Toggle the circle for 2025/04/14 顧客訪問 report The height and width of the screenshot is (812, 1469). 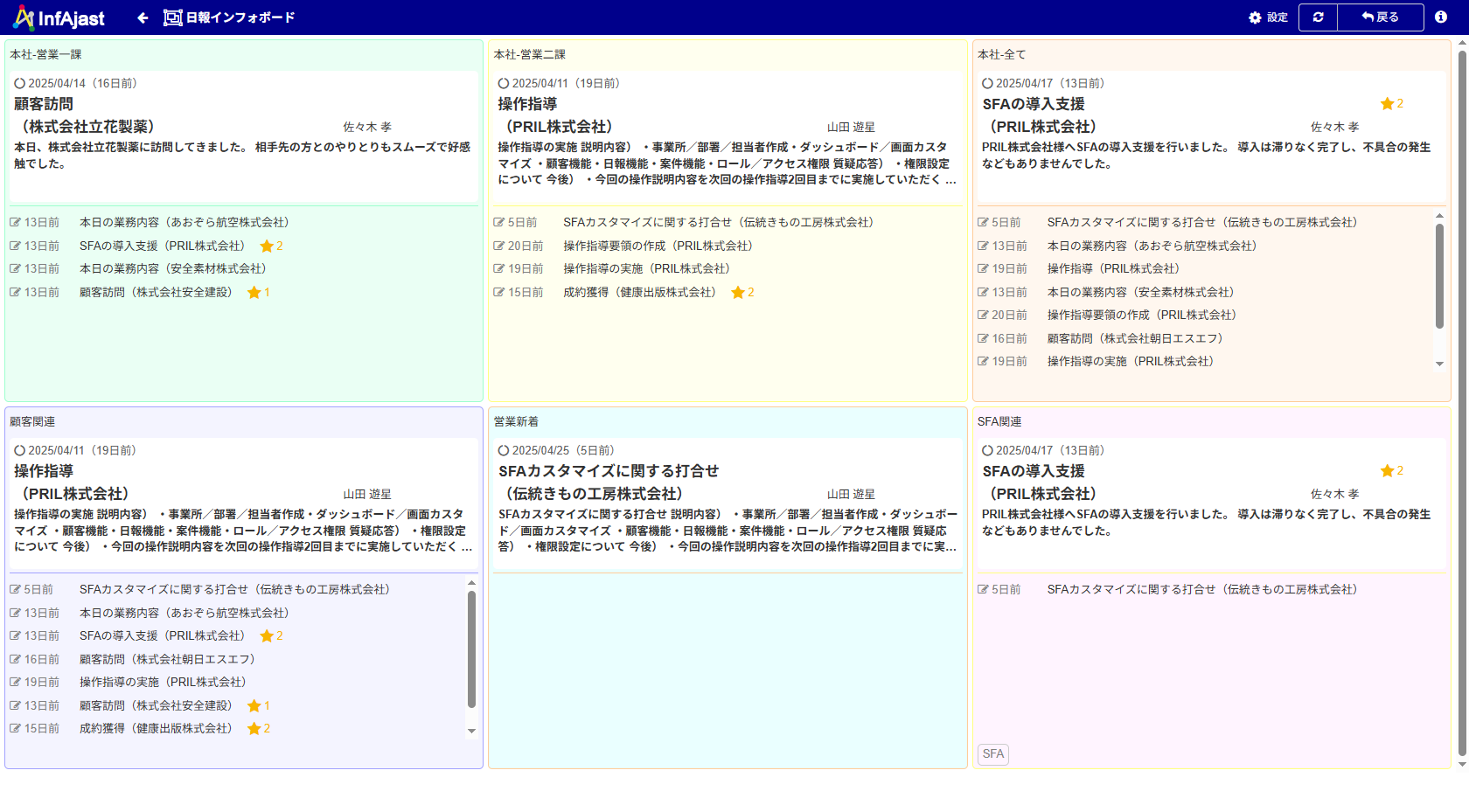coord(19,84)
